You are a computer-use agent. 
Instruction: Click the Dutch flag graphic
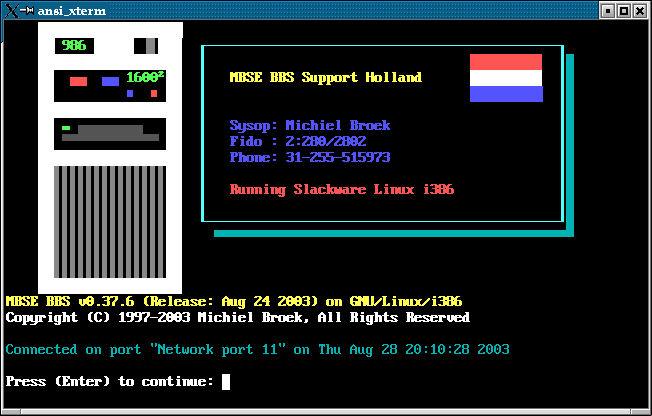506,78
